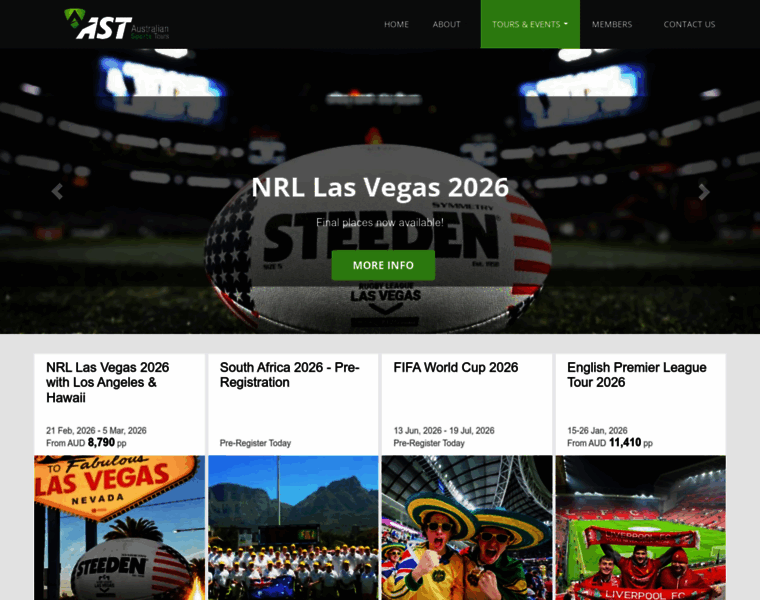Screen dimensions: 760x600
Task: Expand the Tours & Events dropdown
Action: (530, 24)
